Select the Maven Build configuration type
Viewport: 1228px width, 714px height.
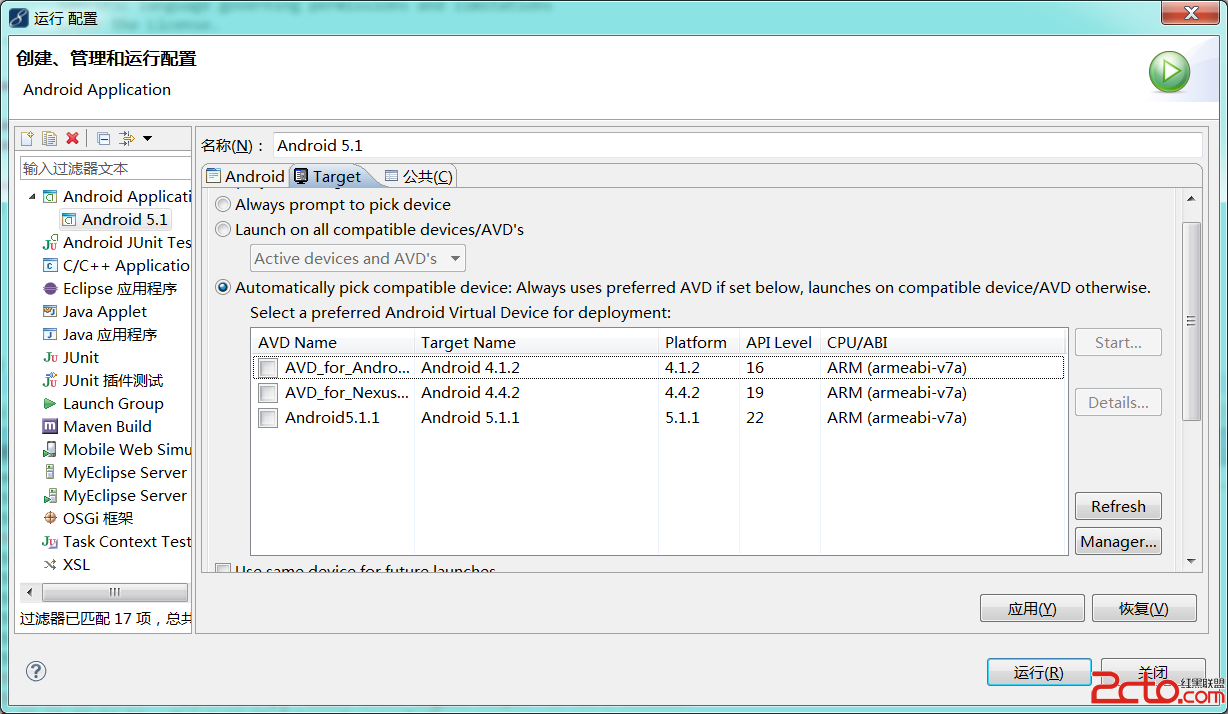pos(107,426)
